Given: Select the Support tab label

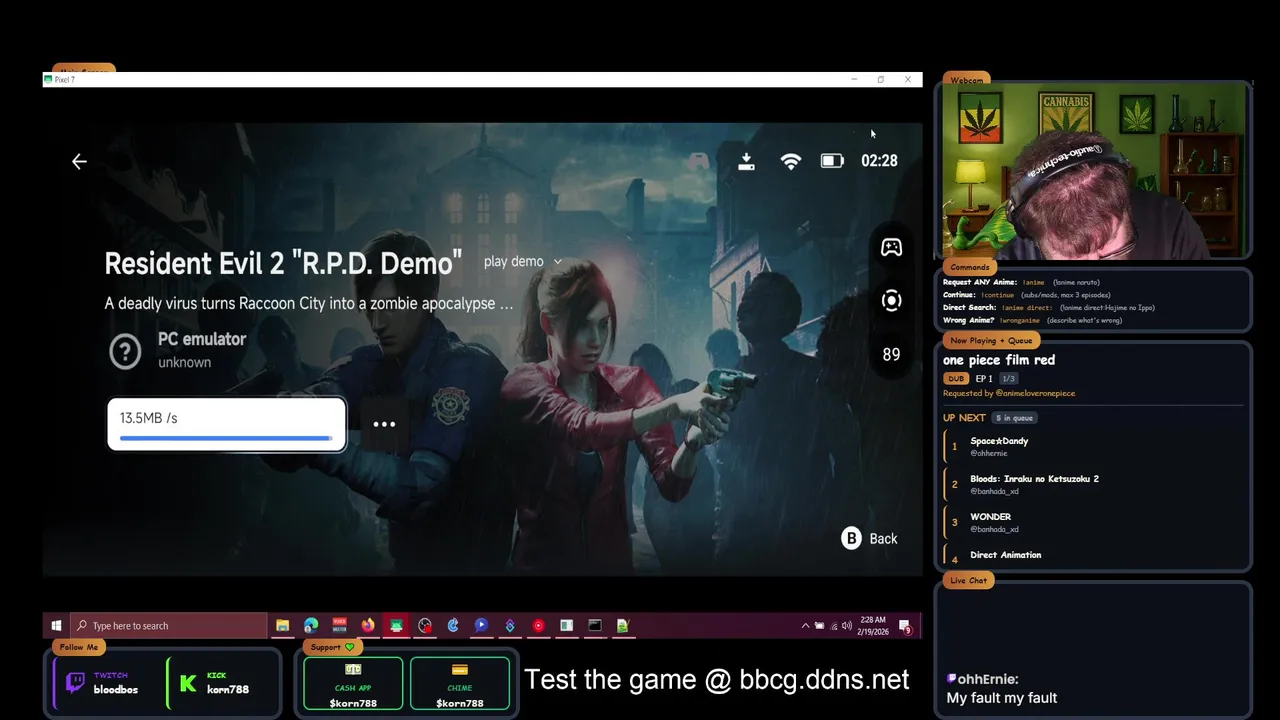Looking at the screenshot, I should (x=332, y=647).
